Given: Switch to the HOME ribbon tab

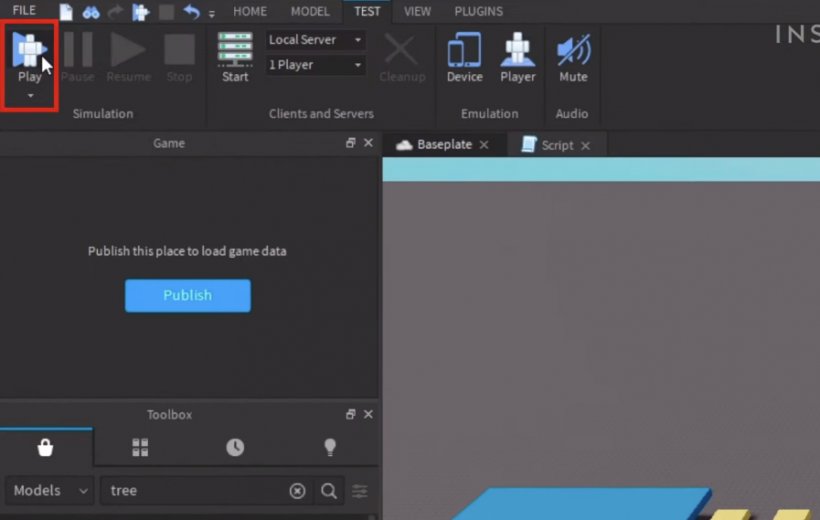Looking at the screenshot, I should coord(250,11).
